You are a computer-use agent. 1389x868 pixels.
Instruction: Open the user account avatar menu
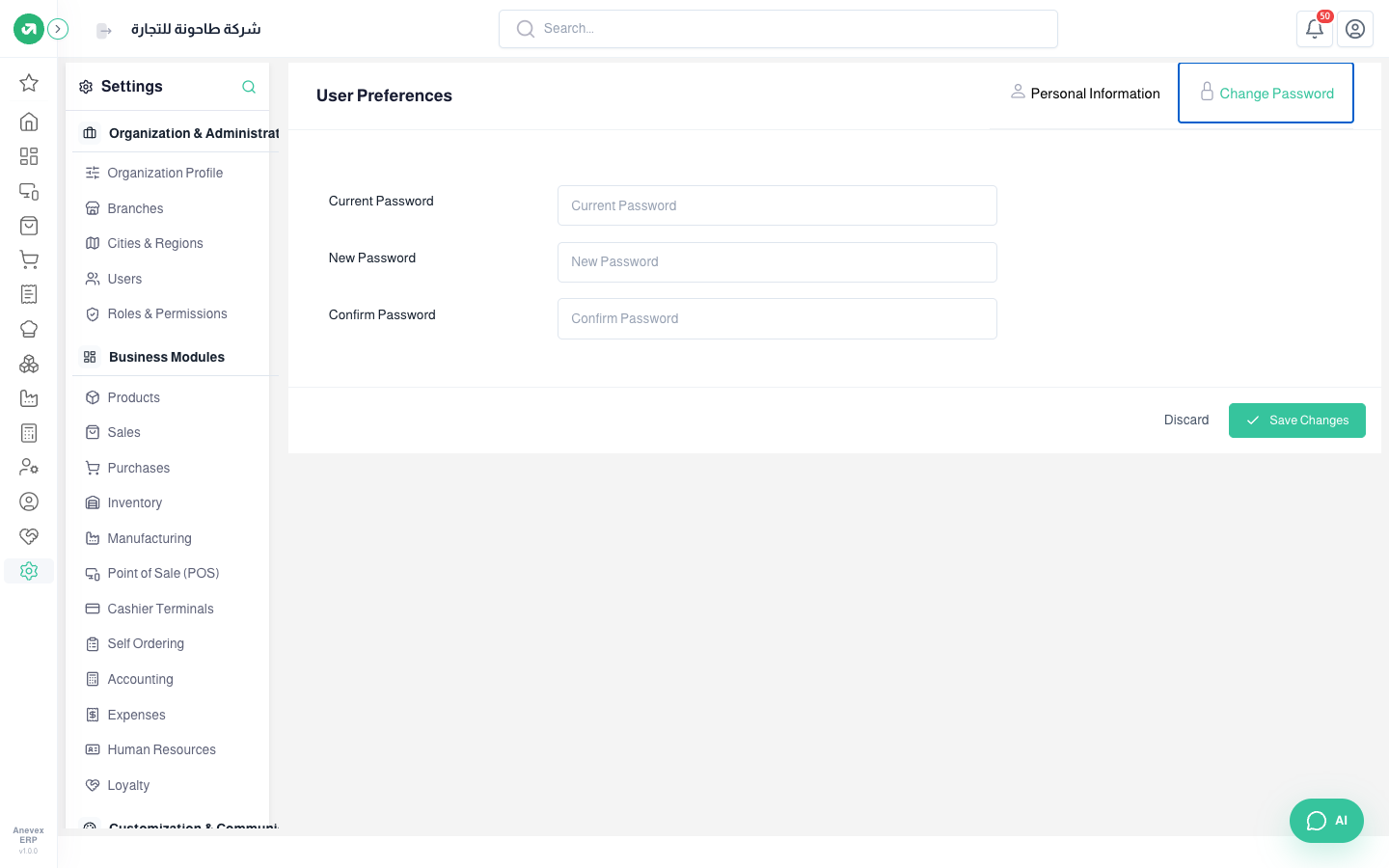(1355, 29)
